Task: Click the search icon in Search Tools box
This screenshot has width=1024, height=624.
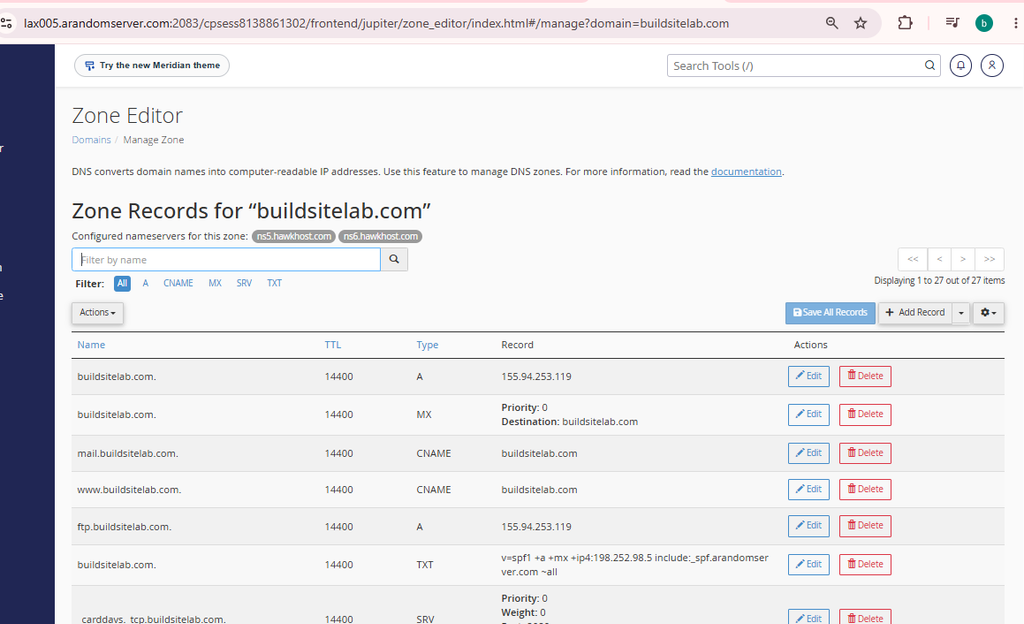Action: point(930,65)
